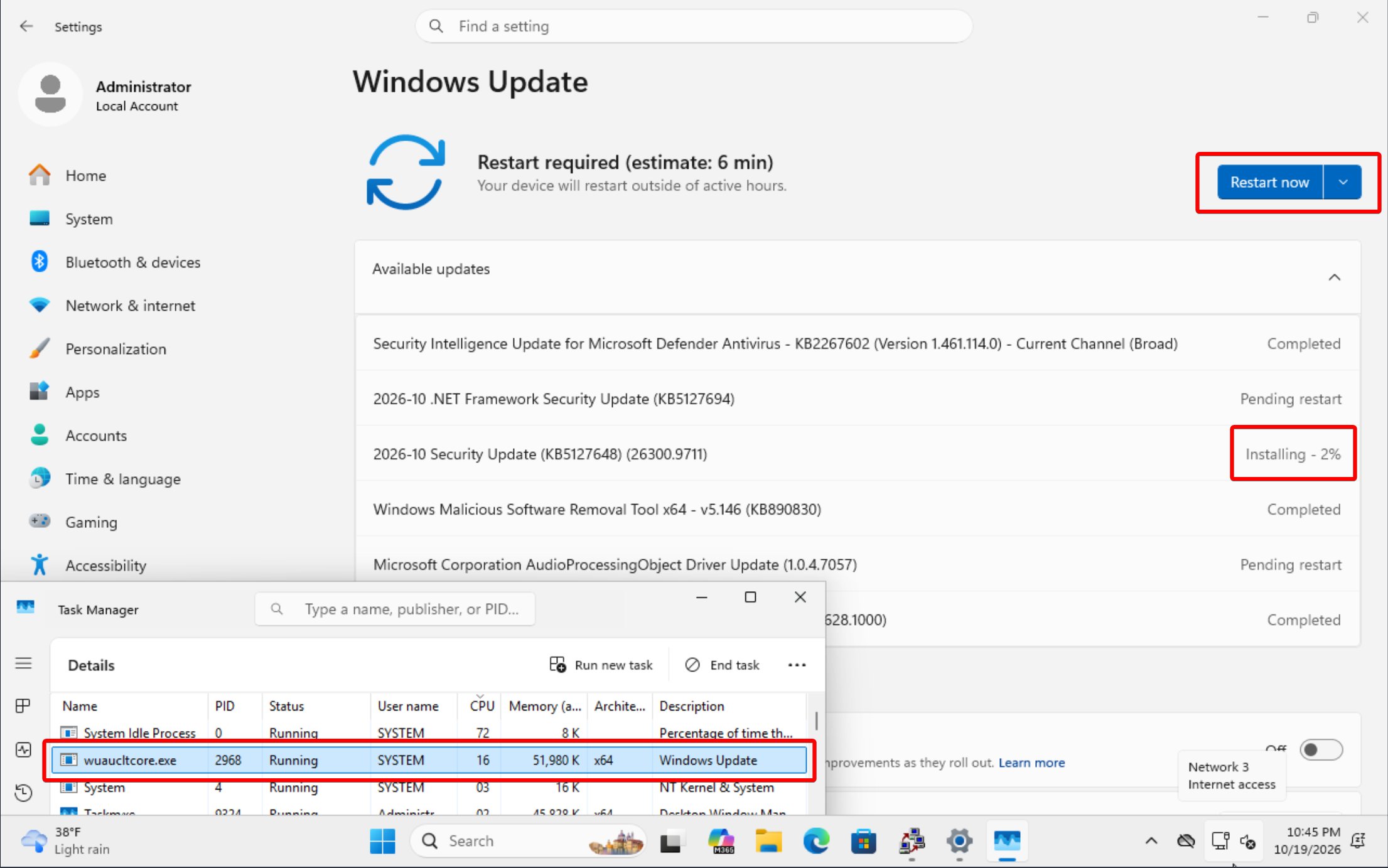1388x868 pixels.
Task: Open Task Manager Performance page icon
Action: click(23, 749)
